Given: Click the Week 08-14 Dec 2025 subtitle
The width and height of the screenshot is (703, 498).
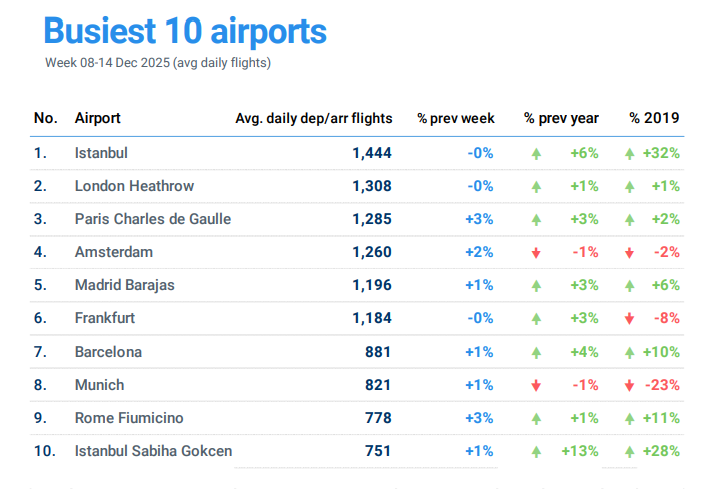Looking at the screenshot, I should 158,63.
